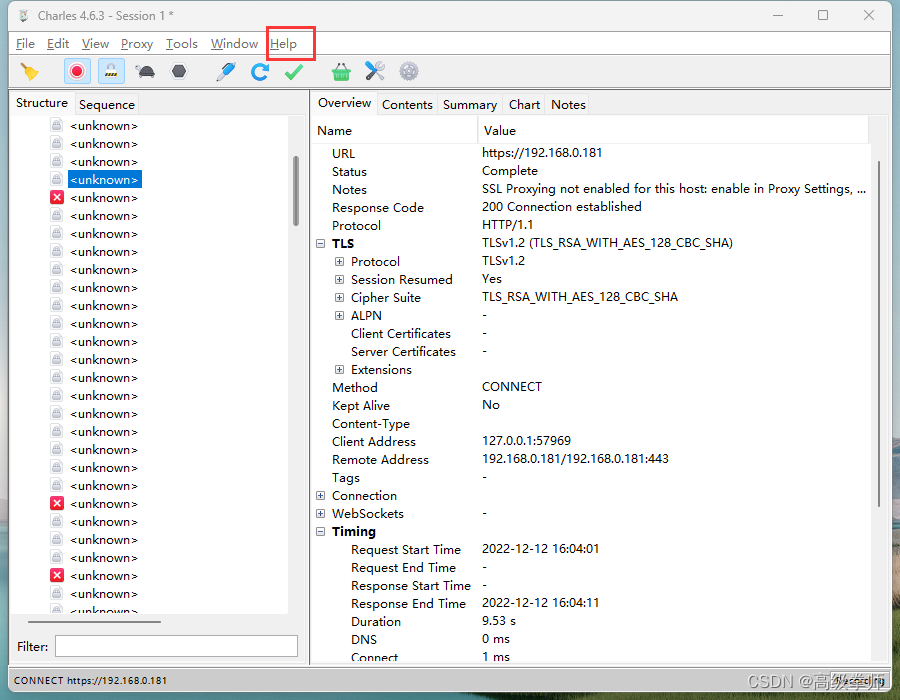Screen dimensions: 900x700
Task: Open Settings gear icon in toolbar
Action: (x=409, y=71)
